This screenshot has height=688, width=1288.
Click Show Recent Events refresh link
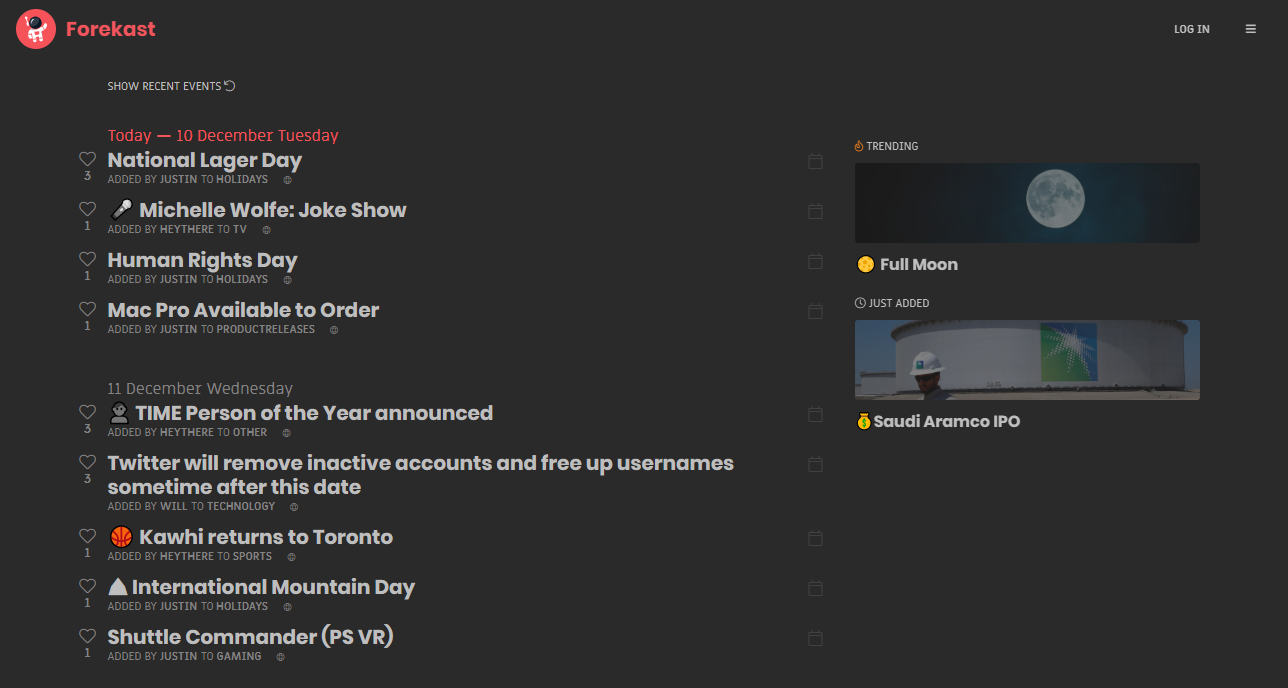click(171, 86)
